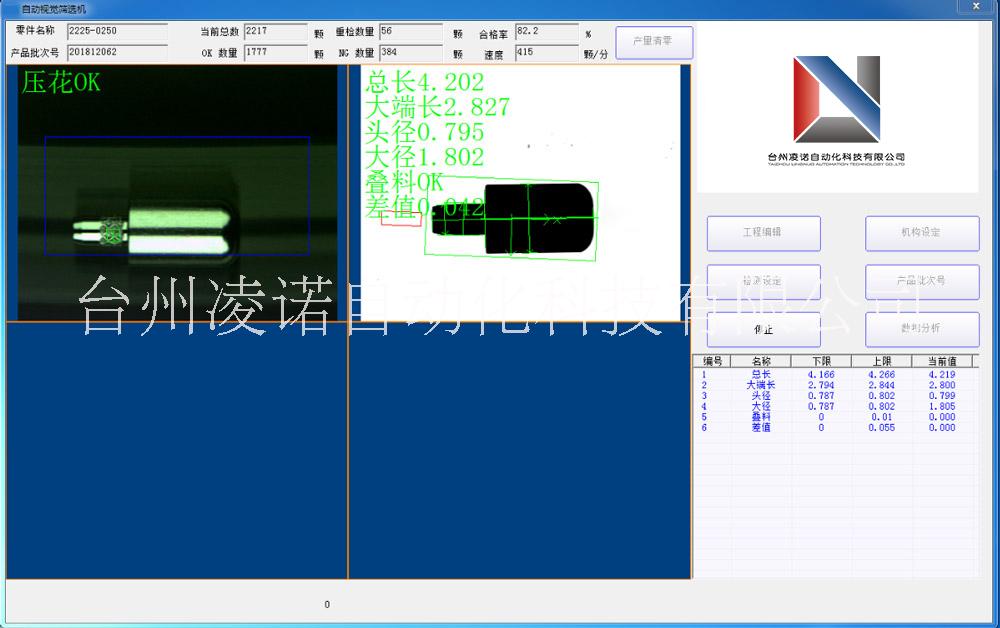1000x628 pixels.
Task: Click the 零件名称 field showing 2225-0250
Action: click(x=116, y=33)
